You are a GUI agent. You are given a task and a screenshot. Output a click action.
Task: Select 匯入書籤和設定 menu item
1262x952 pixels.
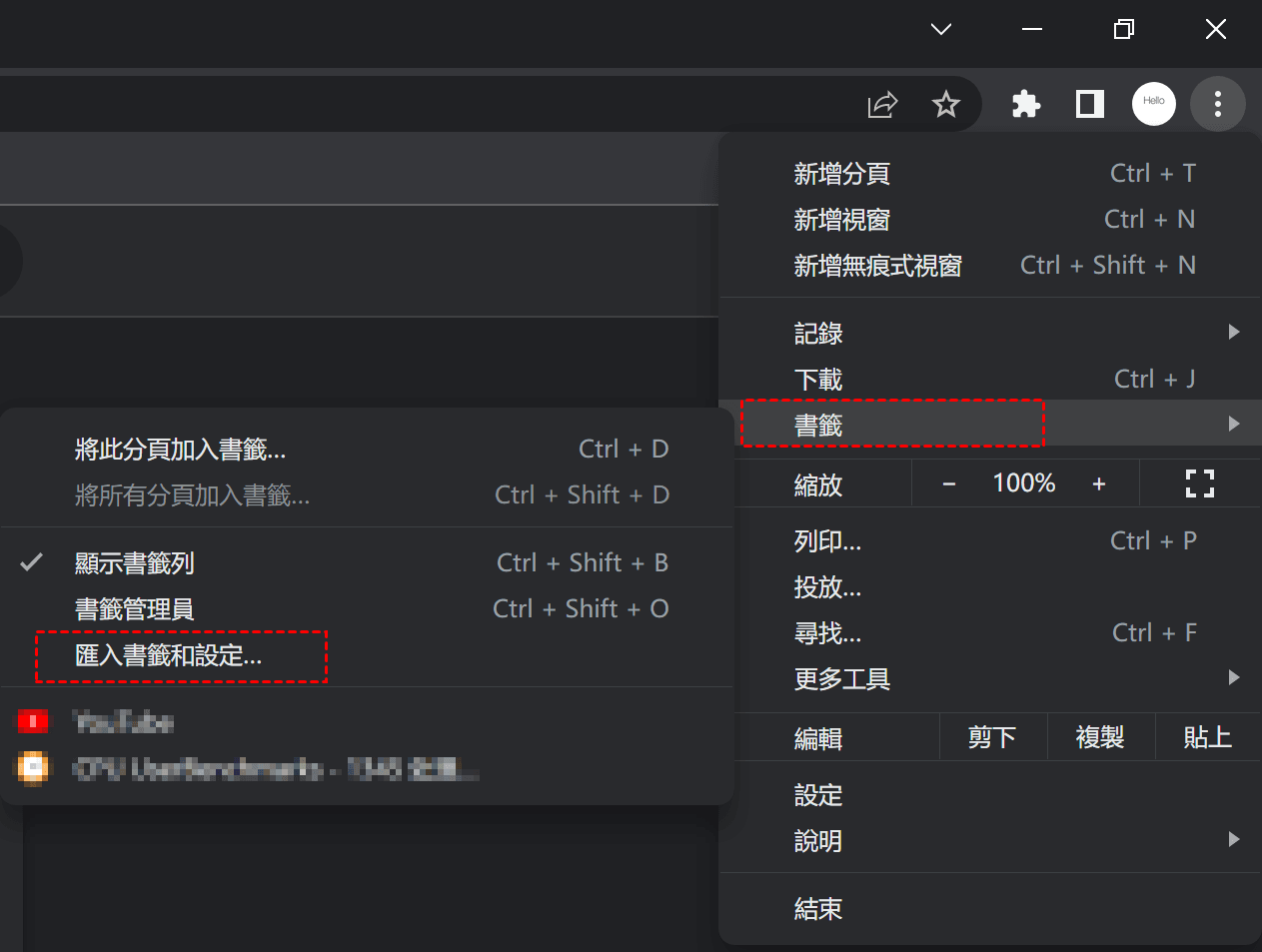click(169, 656)
